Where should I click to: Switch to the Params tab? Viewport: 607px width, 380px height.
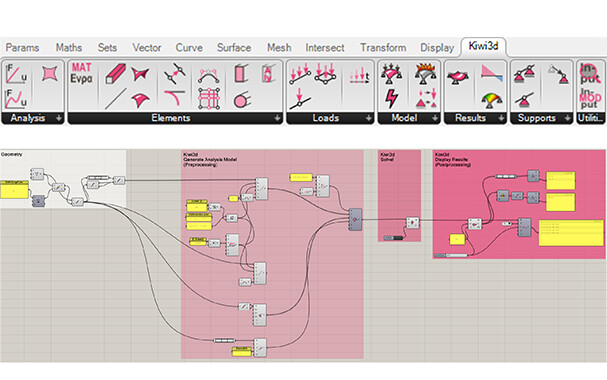pyautogui.click(x=22, y=48)
